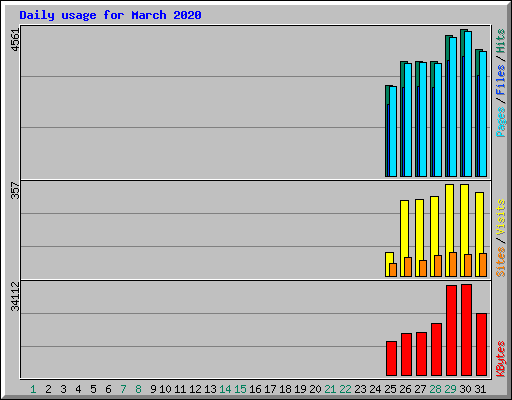
Task: Click the cyan 'Pages' legend label
Action: click(x=500, y=122)
